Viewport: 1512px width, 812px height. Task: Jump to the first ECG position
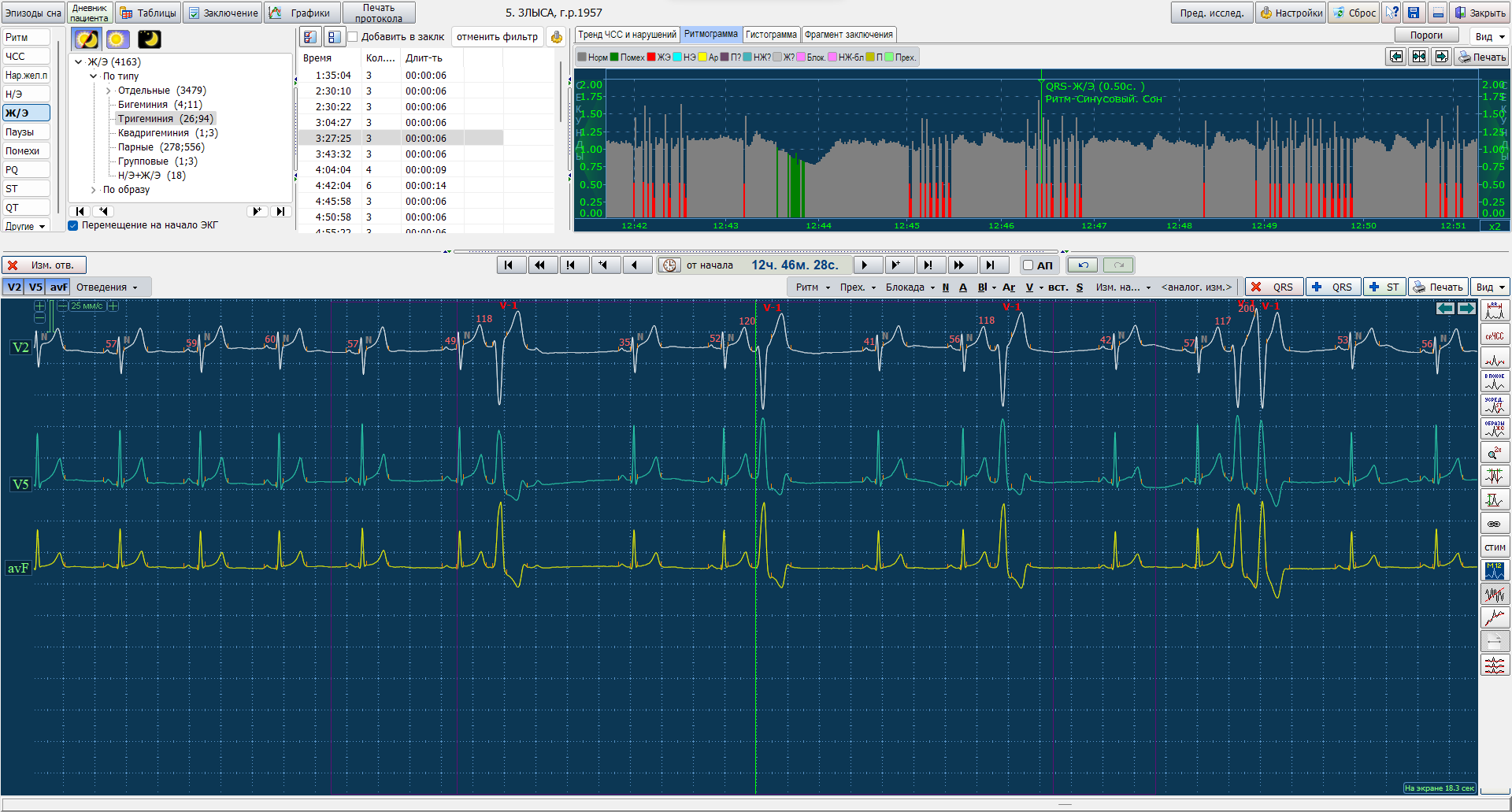point(509,265)
